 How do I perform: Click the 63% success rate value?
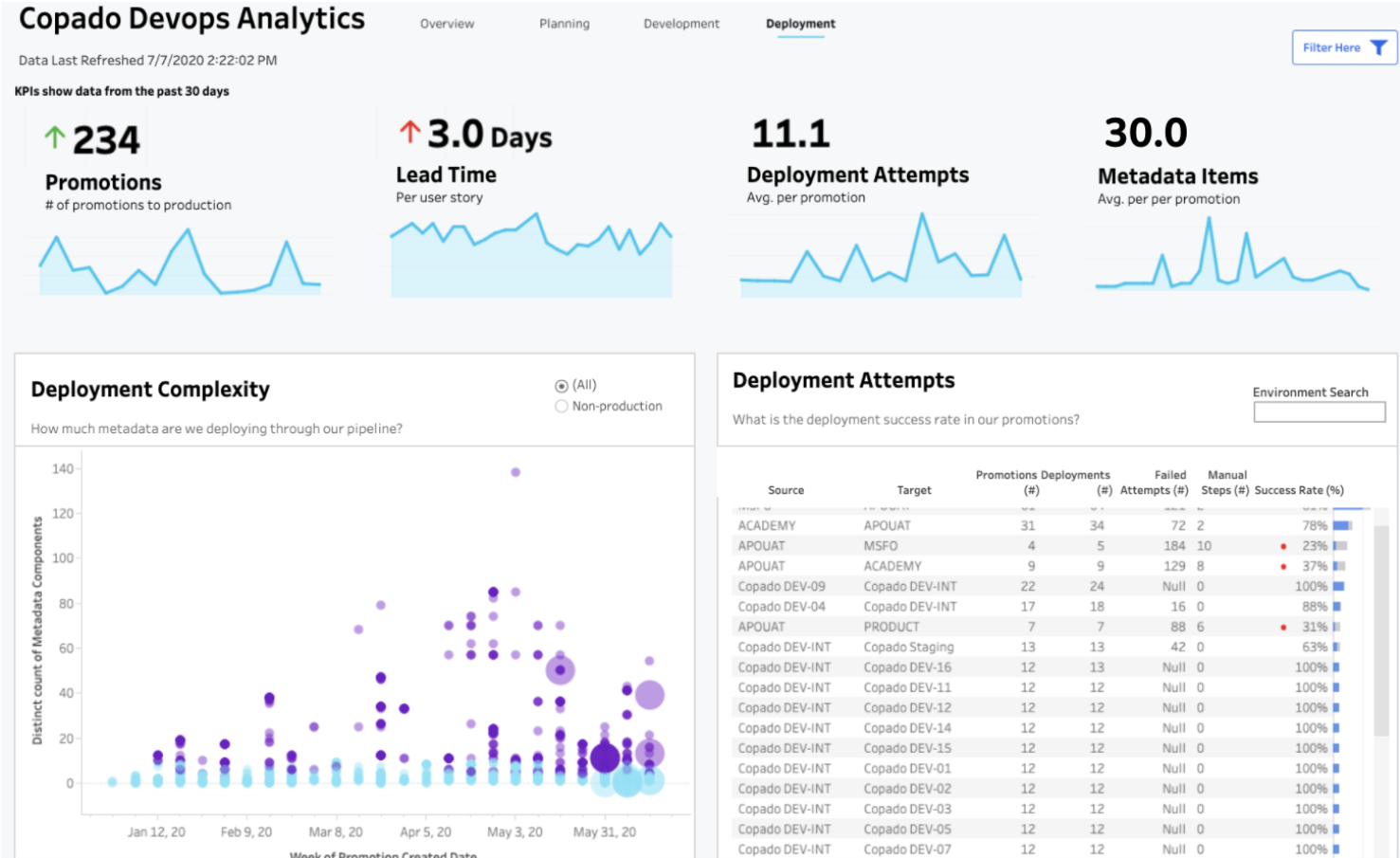coord(1315,648)
